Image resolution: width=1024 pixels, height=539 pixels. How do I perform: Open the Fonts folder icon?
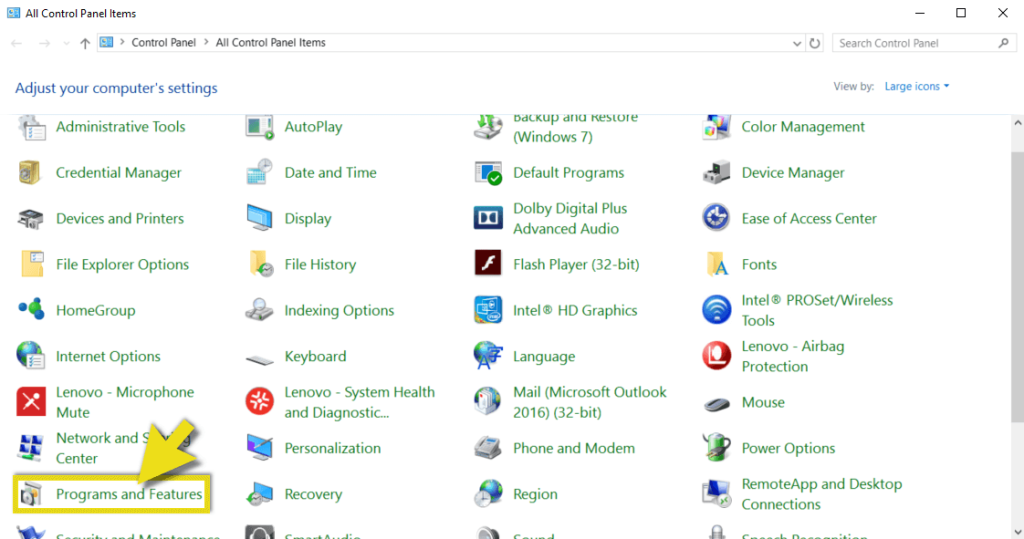716,265
